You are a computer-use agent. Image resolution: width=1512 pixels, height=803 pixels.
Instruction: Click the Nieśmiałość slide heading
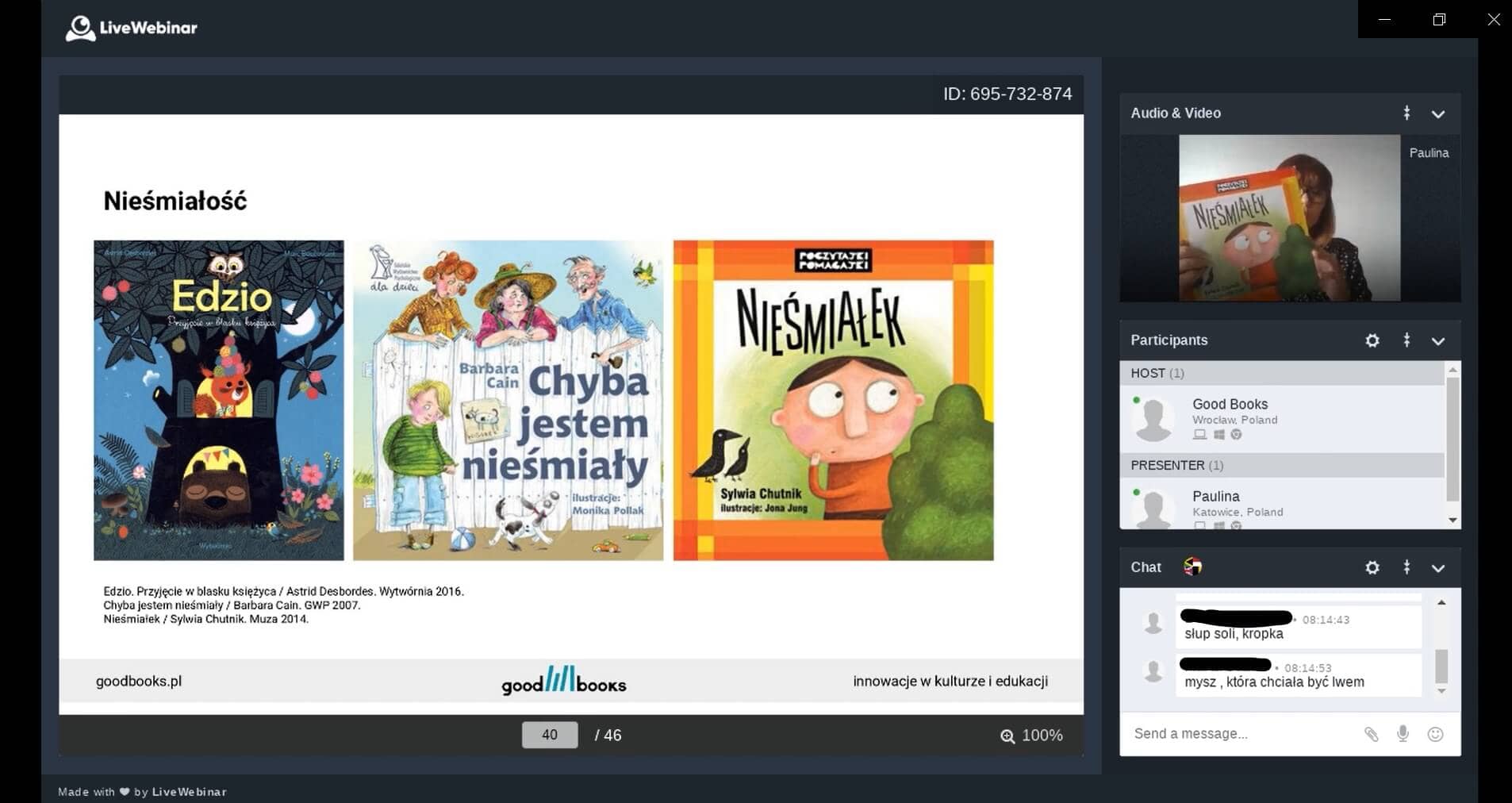pos(175,201)
